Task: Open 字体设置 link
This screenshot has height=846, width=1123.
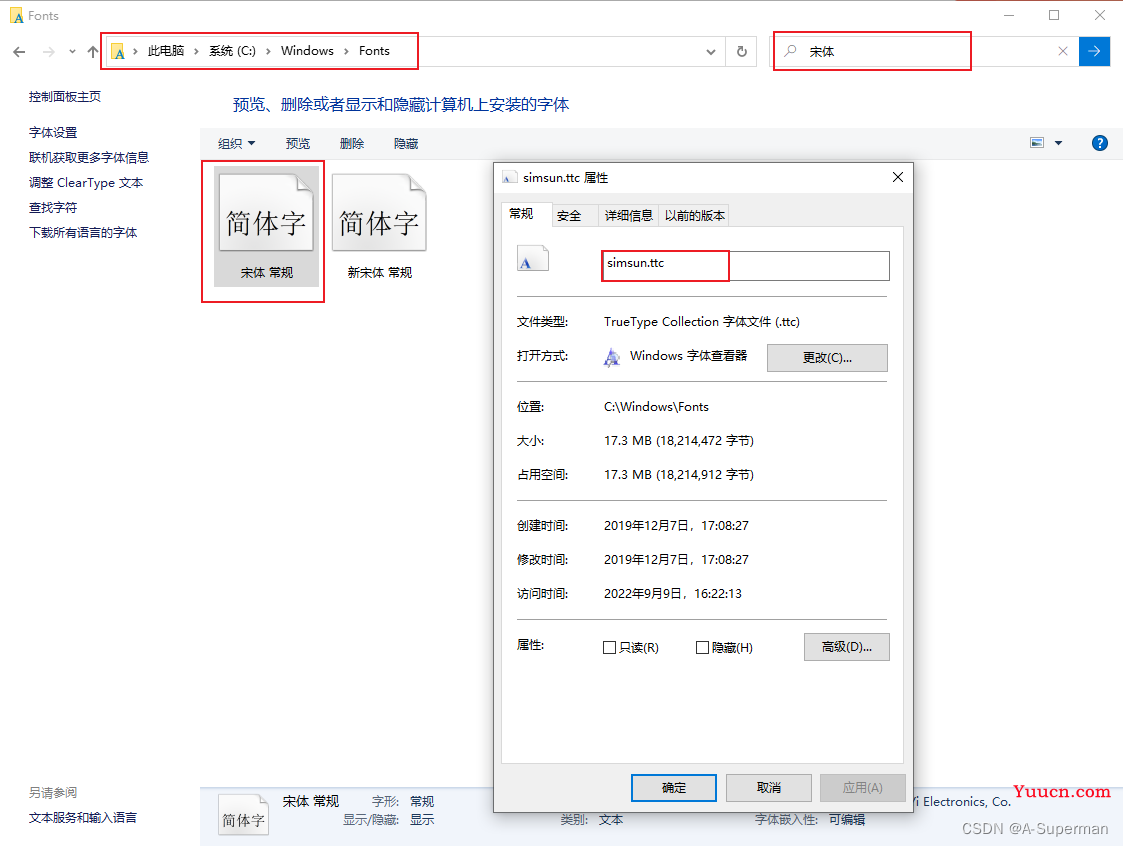Action: tap(53, 133)
